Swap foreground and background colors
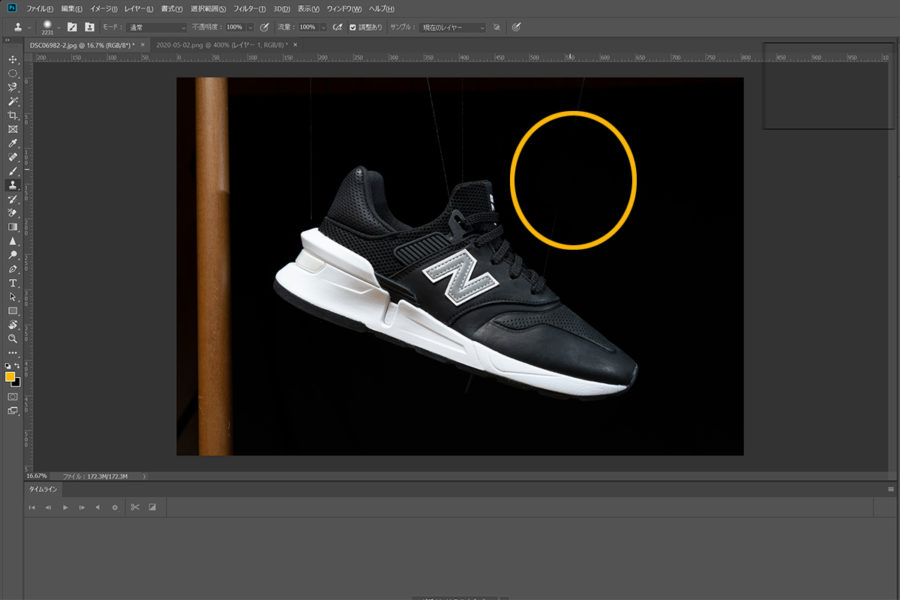 pos(17,365)
